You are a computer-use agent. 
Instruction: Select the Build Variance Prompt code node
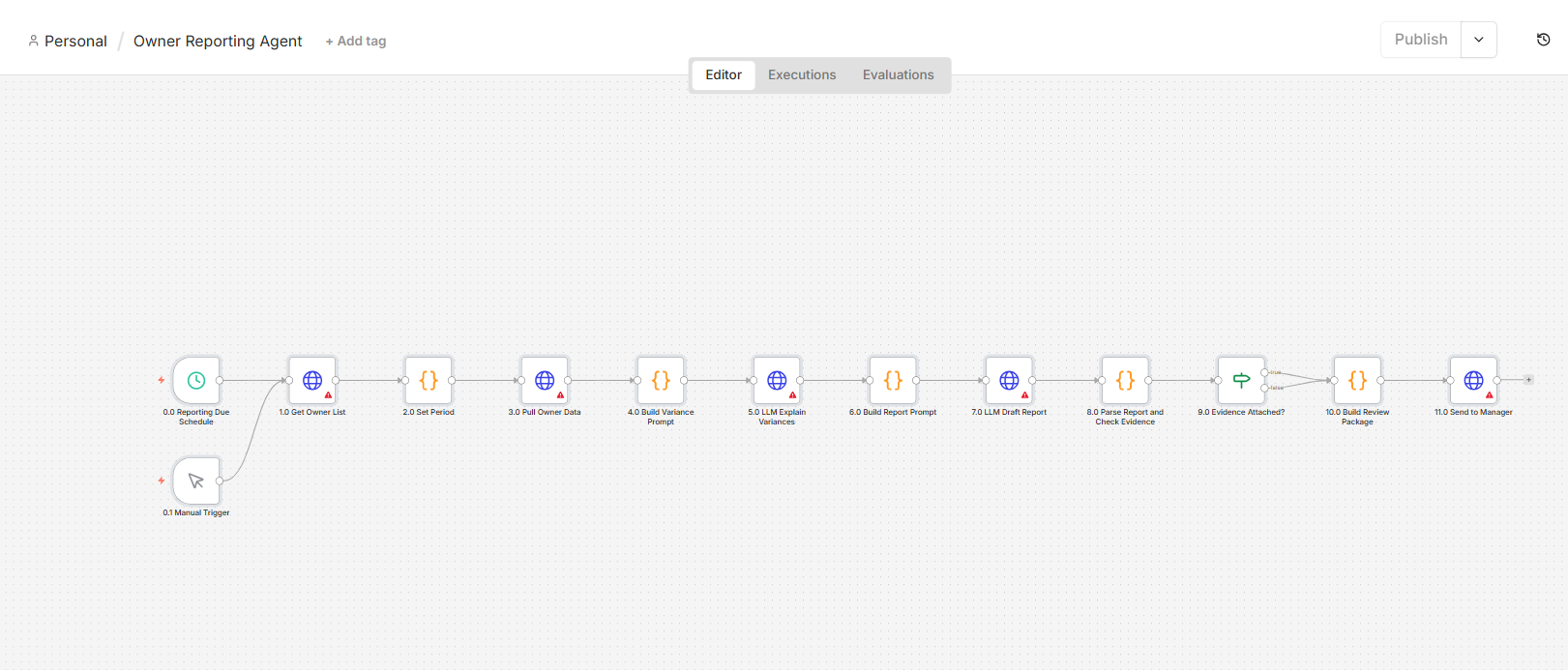point(661,380)
